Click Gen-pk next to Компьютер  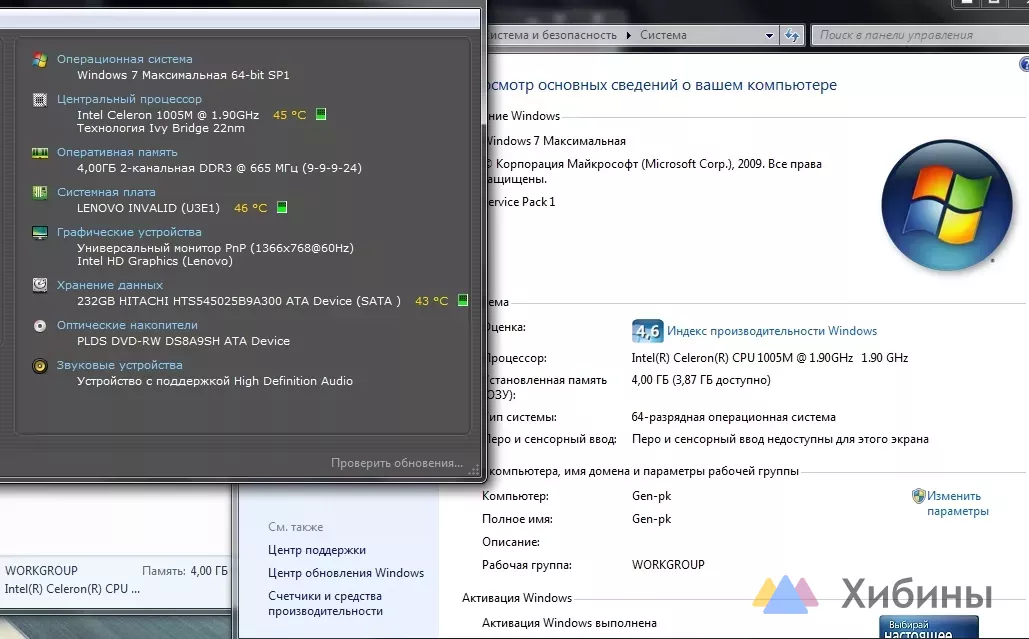click(652, 497)
